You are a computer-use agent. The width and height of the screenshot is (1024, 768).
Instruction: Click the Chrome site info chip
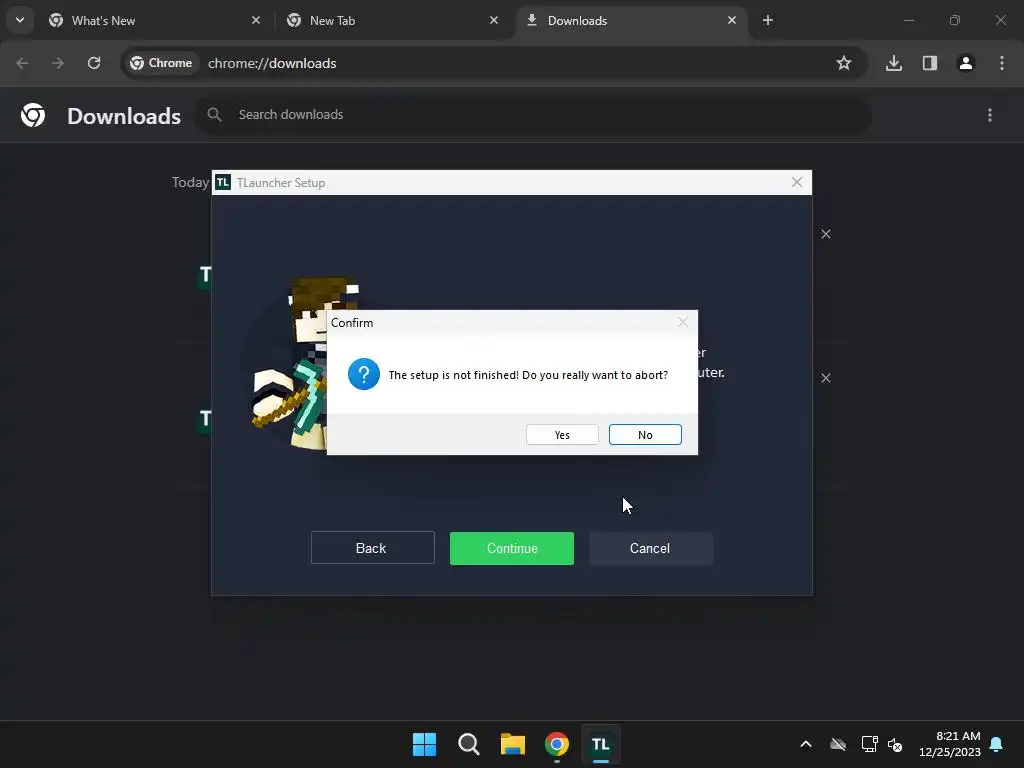tap(161, 63)
